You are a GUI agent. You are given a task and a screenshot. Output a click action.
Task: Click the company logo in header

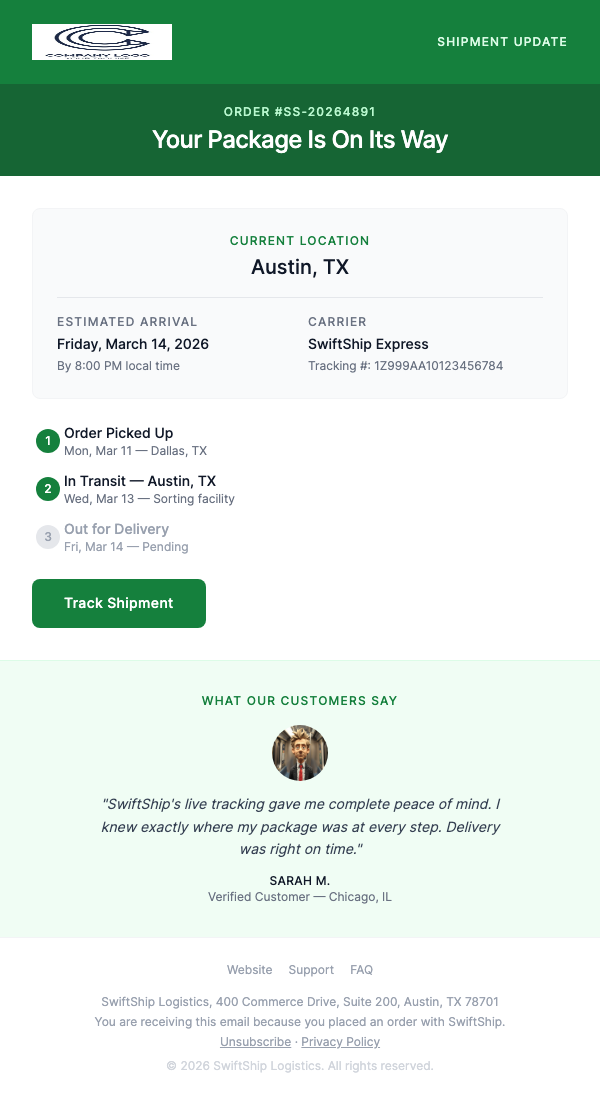102,42
